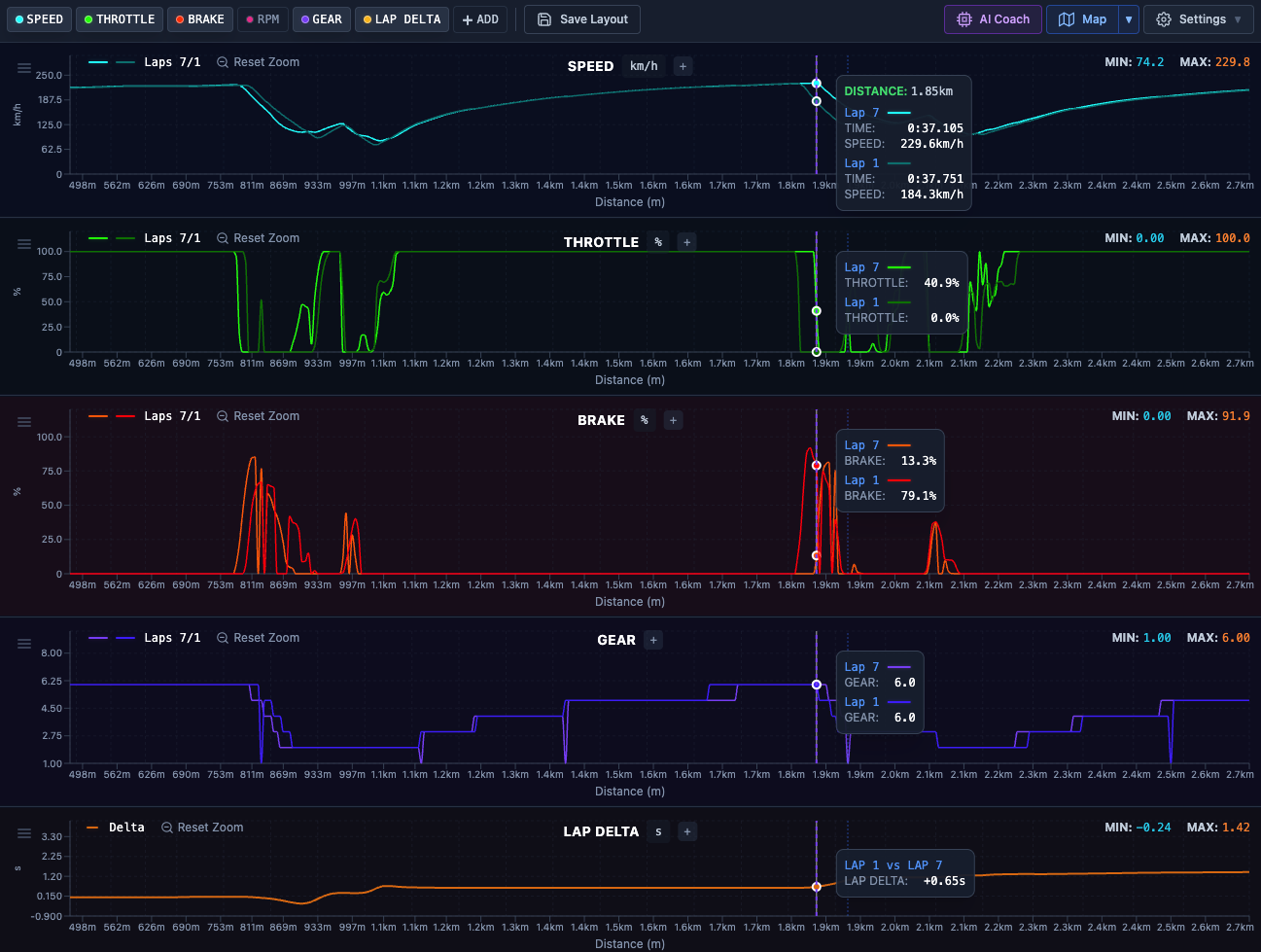Click the plus icon beside the km/h unit
Screen dimensions: 1261x952
(683, 66)
